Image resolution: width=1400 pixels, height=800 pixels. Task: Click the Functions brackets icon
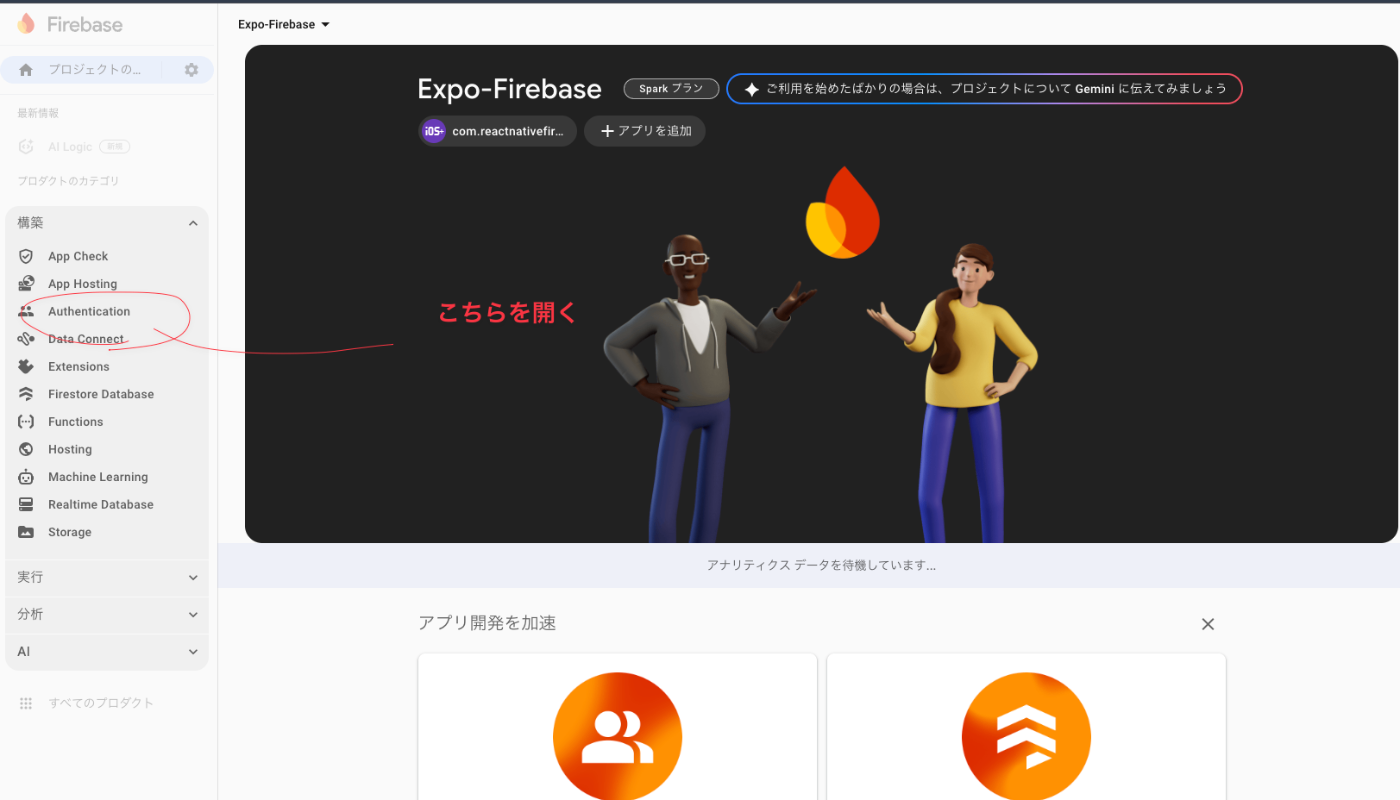[x=26, y=422]
